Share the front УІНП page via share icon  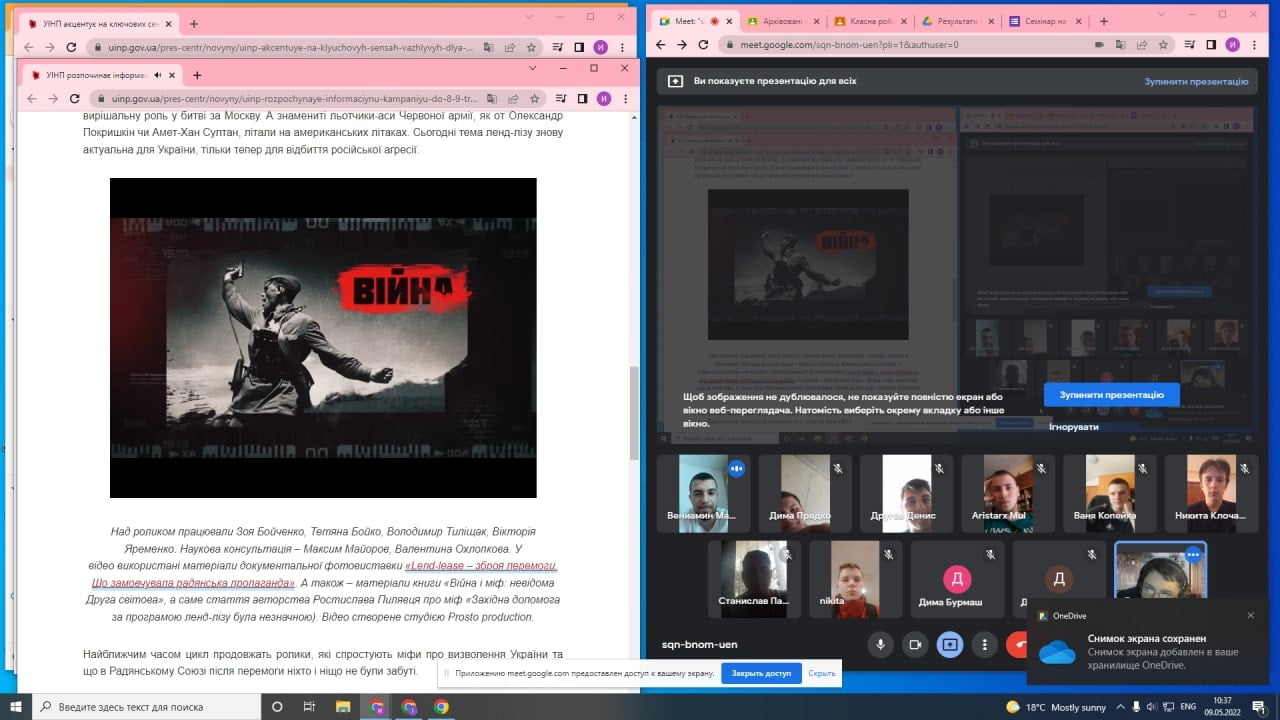coord(515,98)
